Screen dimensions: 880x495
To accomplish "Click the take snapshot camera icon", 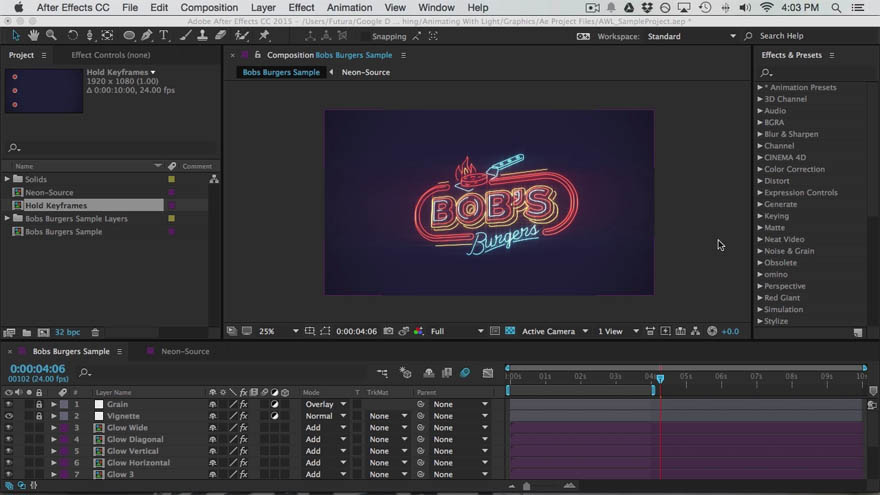I will [x=388, y=331].
